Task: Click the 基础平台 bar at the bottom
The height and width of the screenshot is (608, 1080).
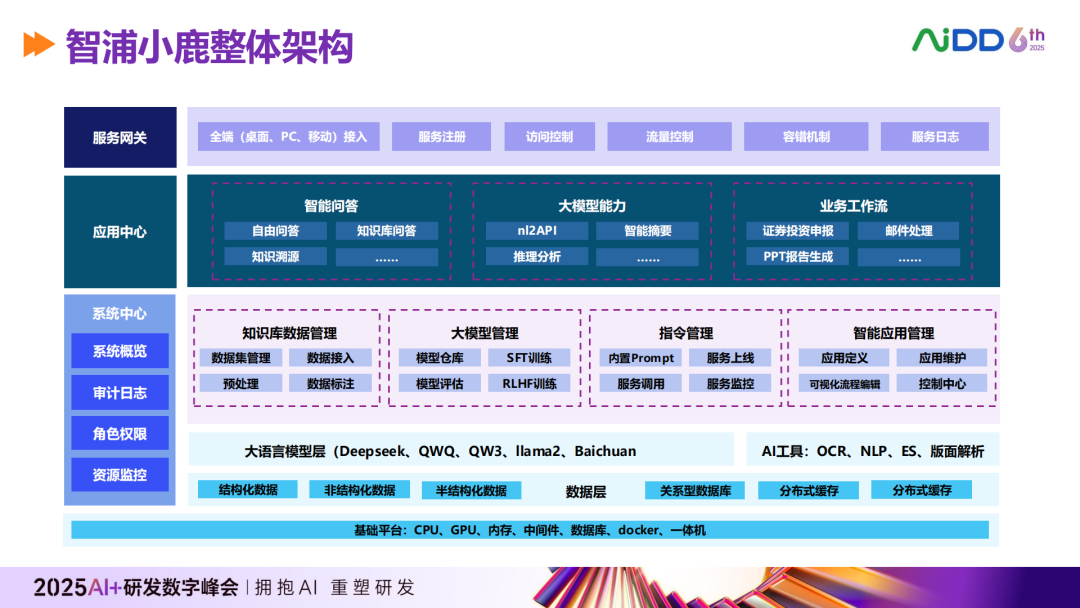Action: (x=540, y=528)
